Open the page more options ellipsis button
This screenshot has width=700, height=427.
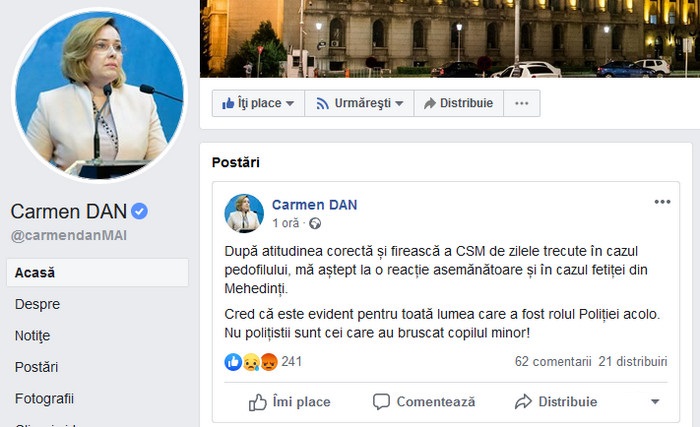pyautogui.click(x=521, y=103)
